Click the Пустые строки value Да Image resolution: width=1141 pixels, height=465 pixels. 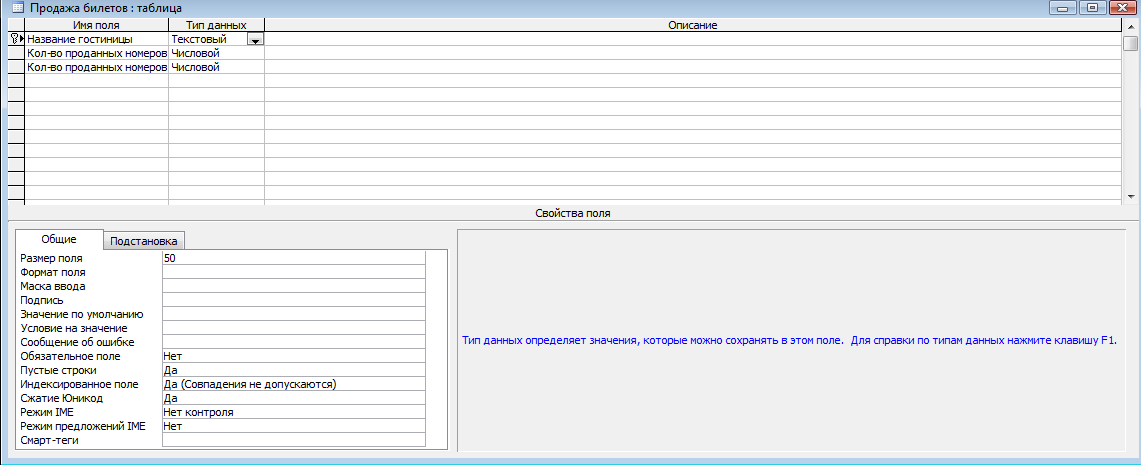click(x=293, y=370)
